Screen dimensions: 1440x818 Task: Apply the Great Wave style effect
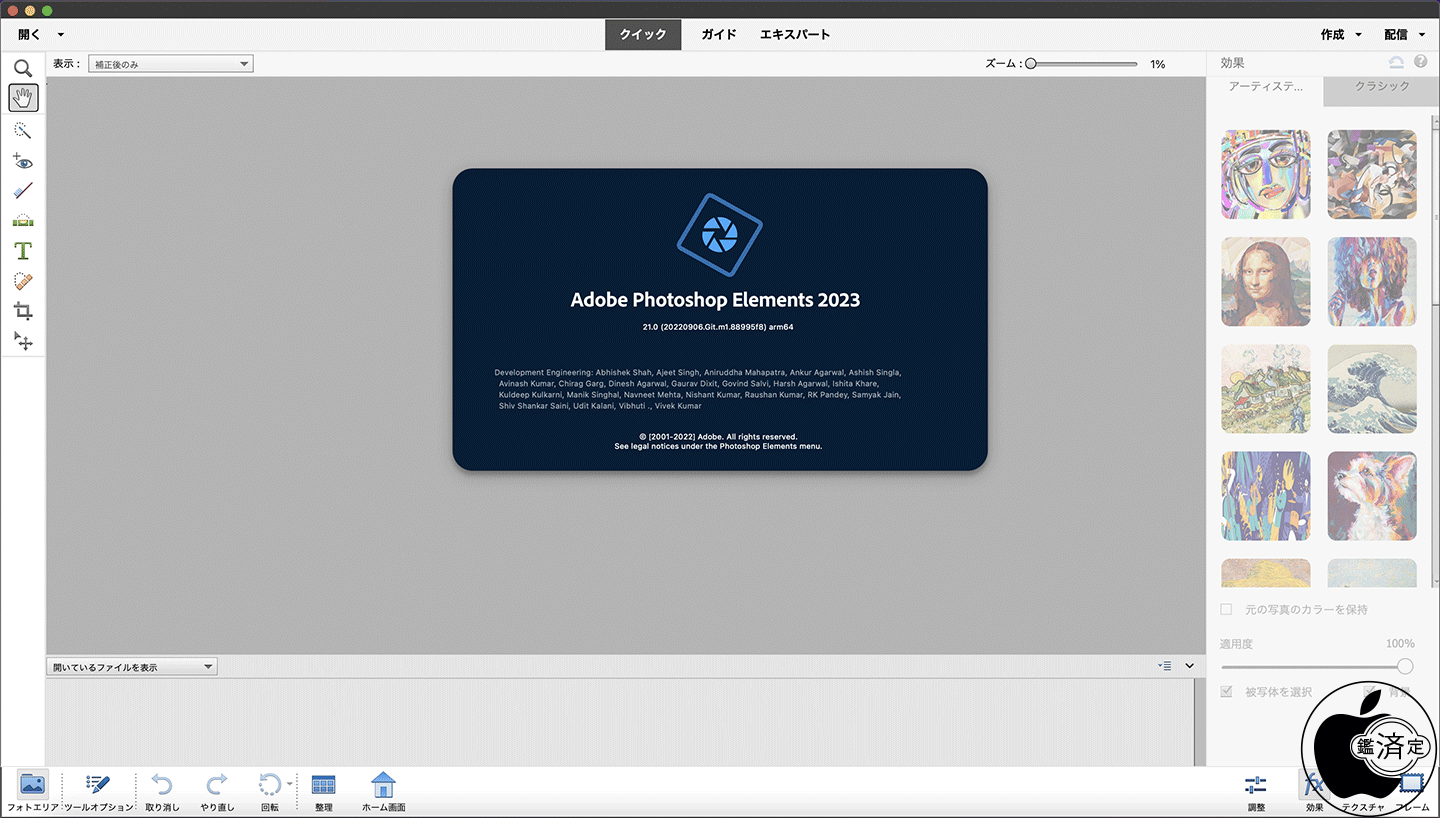[x=1372, y=389]
